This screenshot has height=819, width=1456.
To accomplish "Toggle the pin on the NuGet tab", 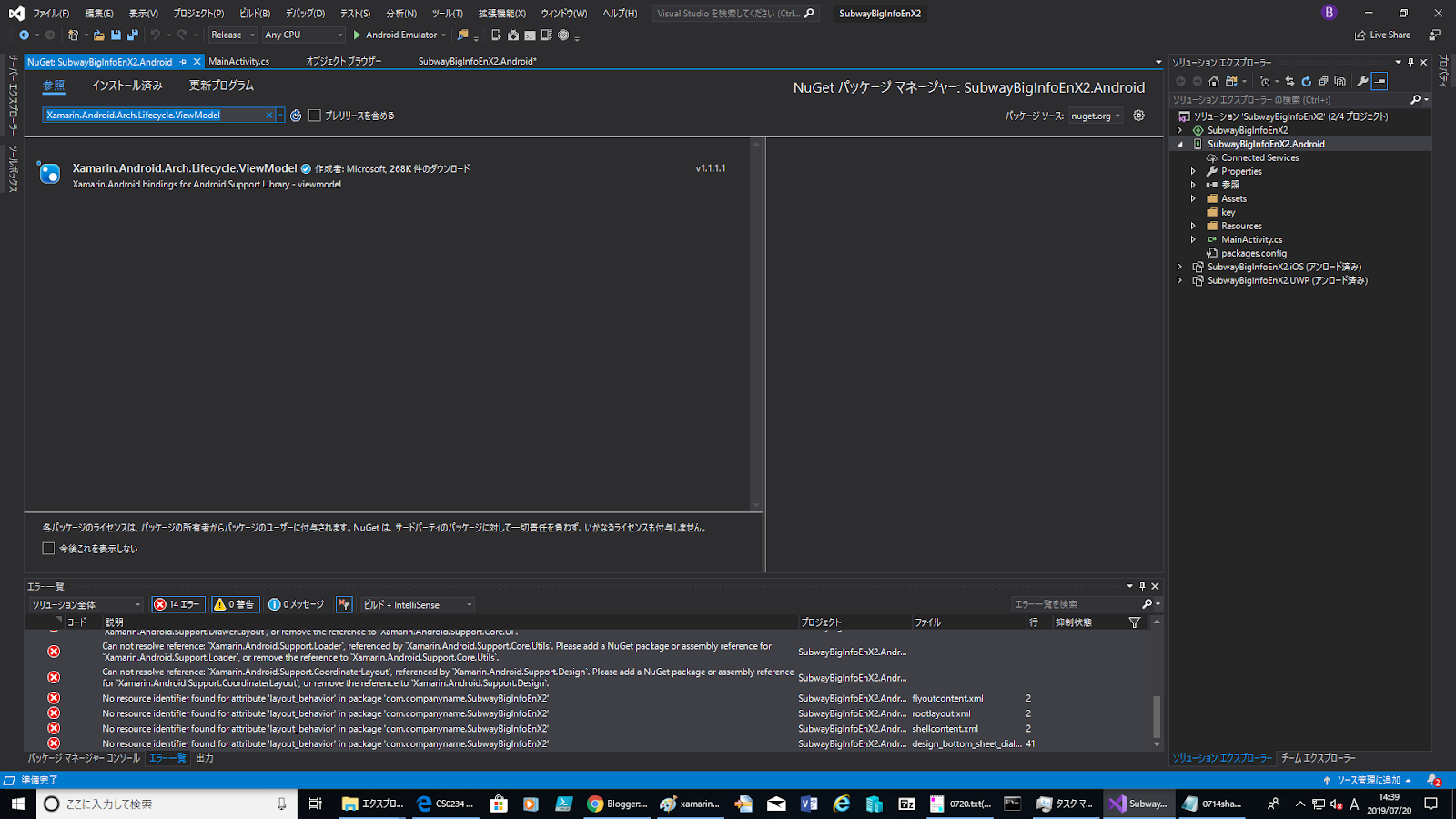I will [183, 62].
